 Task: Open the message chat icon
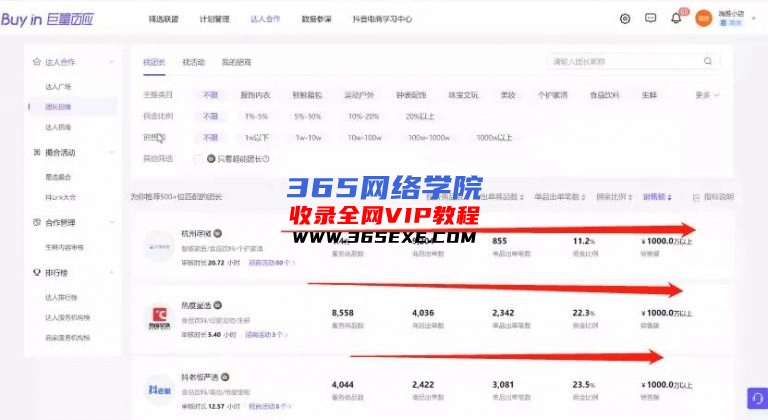[x=650, y=18]
